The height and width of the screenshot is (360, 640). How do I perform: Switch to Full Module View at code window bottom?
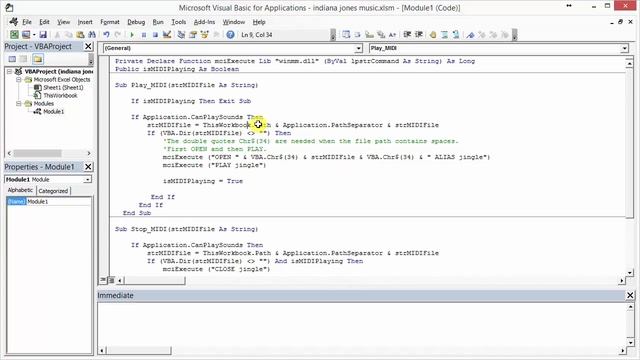tap(111, 280)
